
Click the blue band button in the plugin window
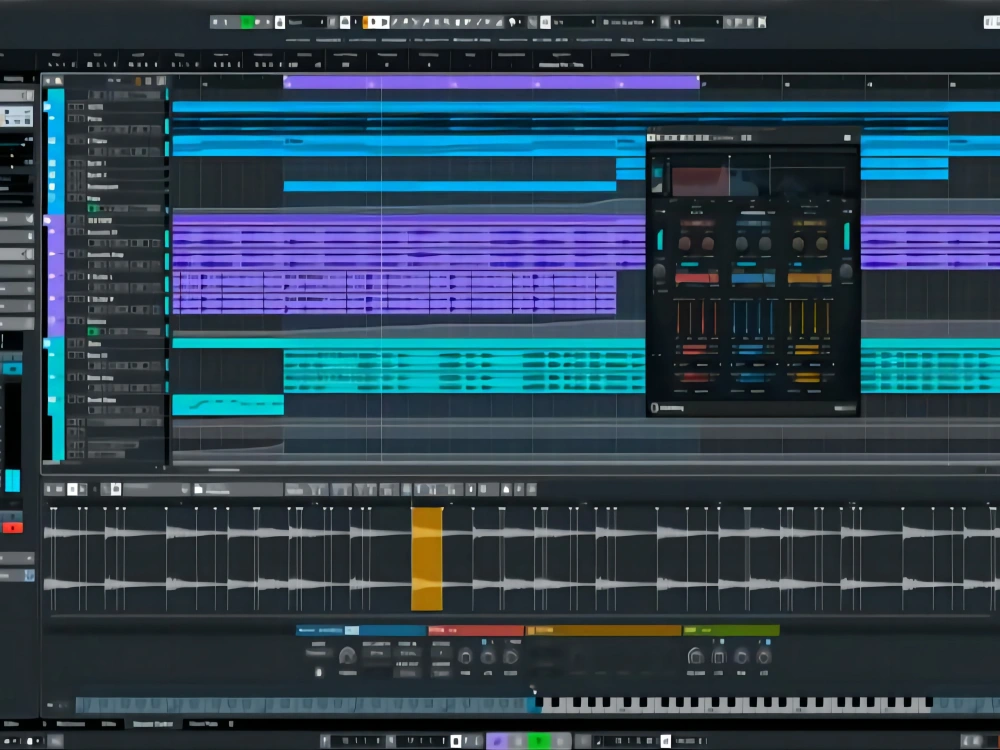[753, 277]
